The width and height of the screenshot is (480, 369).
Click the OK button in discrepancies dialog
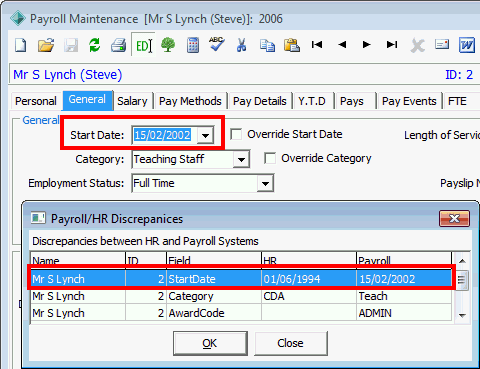pyautogui.click(x=210, y=343)
